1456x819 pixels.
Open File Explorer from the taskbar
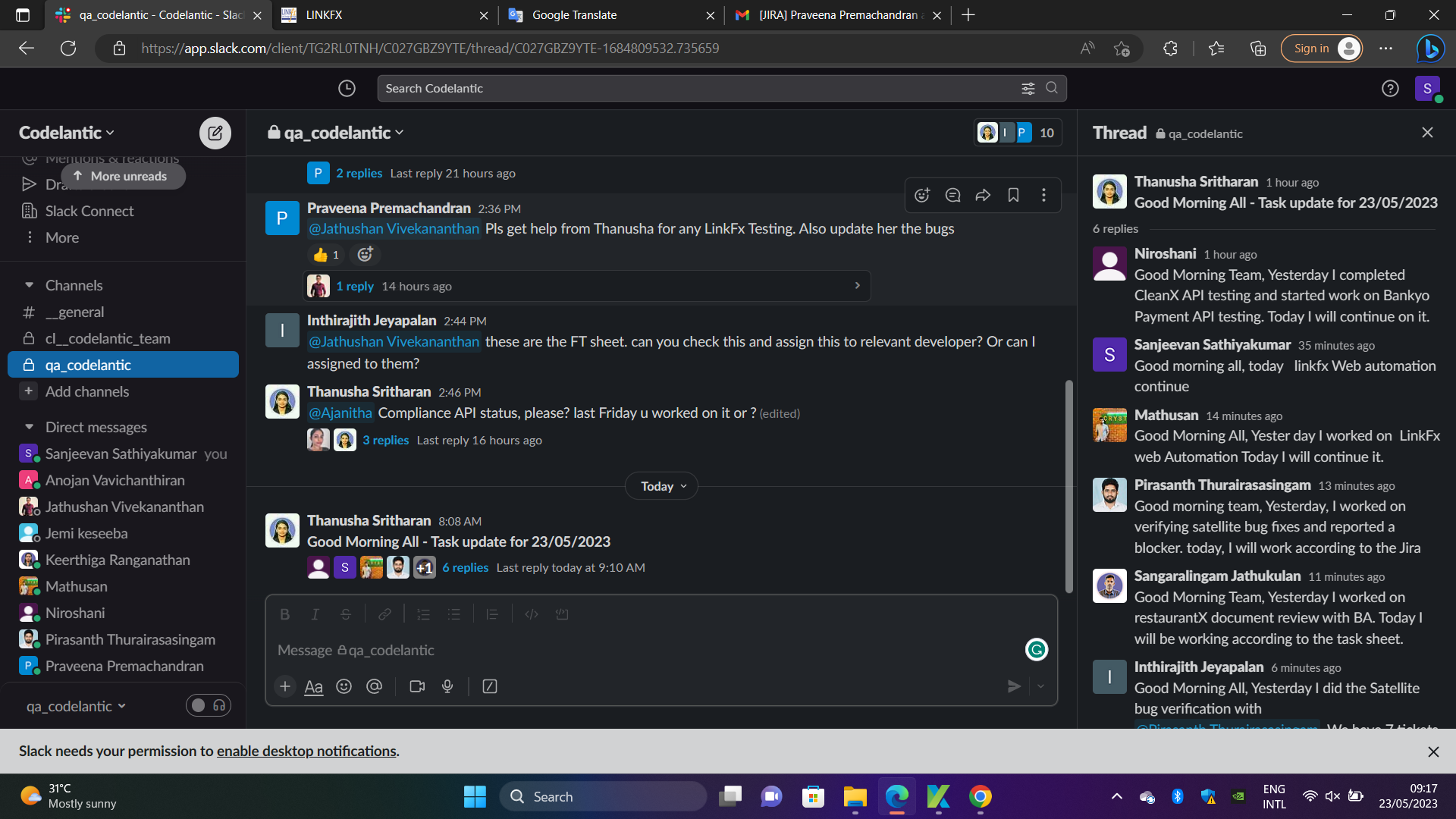click(x=855, y=796)
